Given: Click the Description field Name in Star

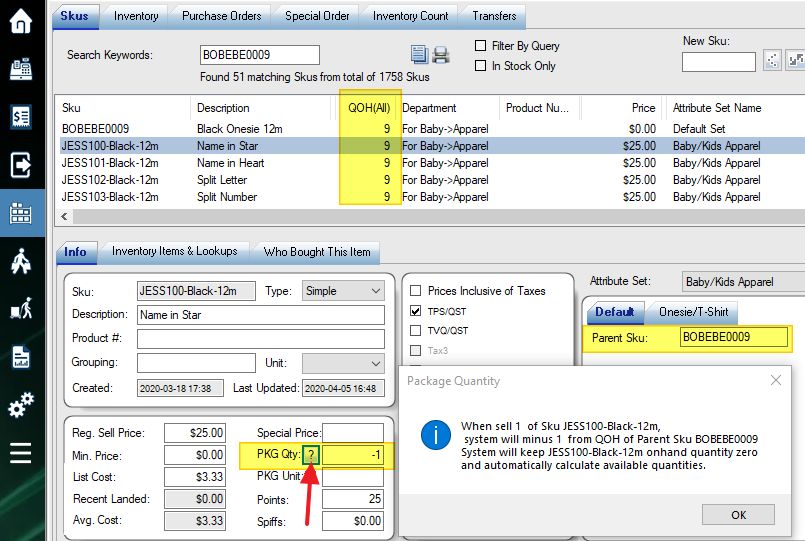Looking at the screenshot, I should (261, 315).
